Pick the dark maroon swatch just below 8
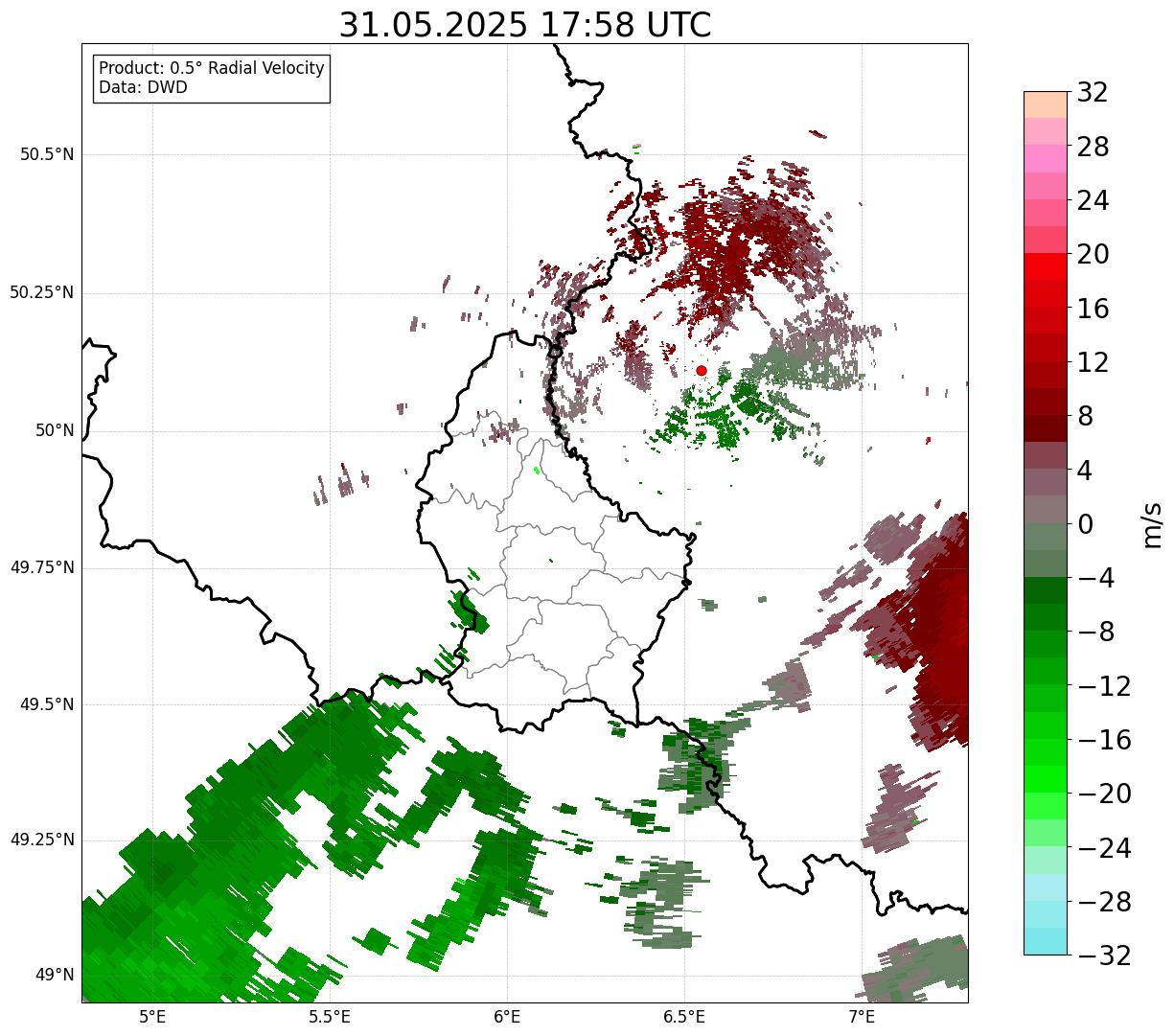This screenshot has width=1174, height=1036. pos(1046,428)
